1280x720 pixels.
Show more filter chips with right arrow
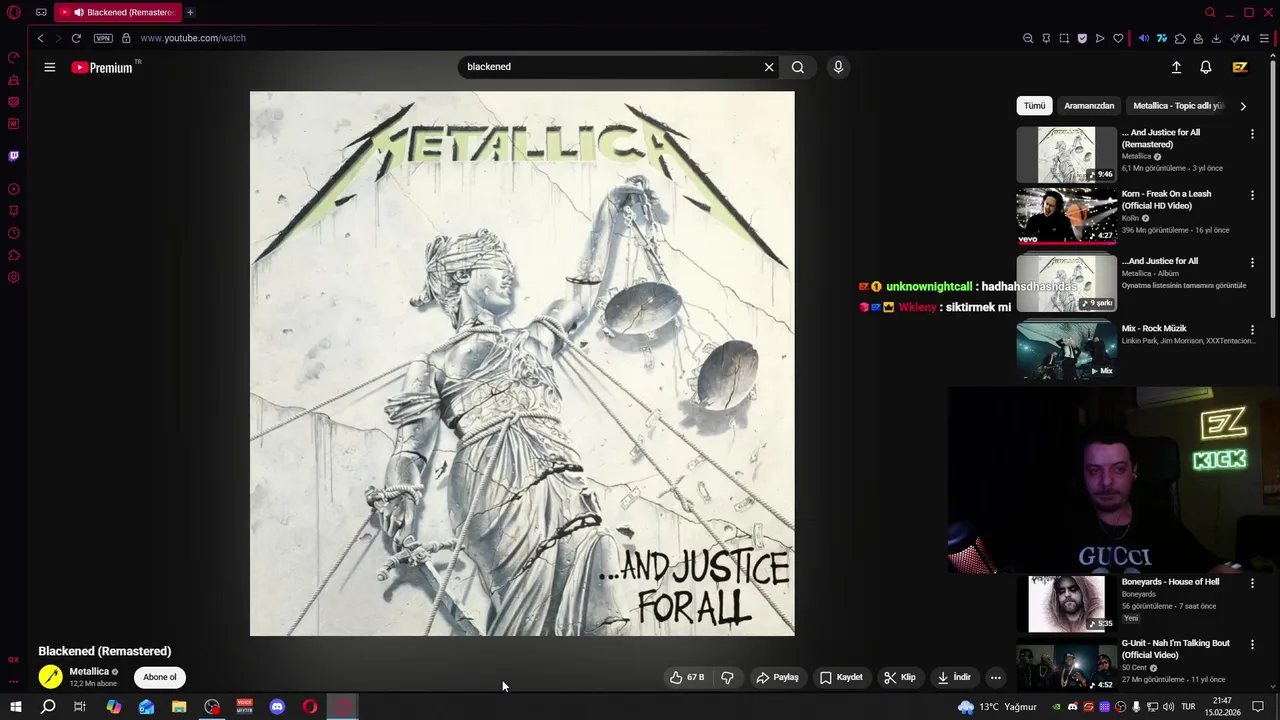(1243, 106)
